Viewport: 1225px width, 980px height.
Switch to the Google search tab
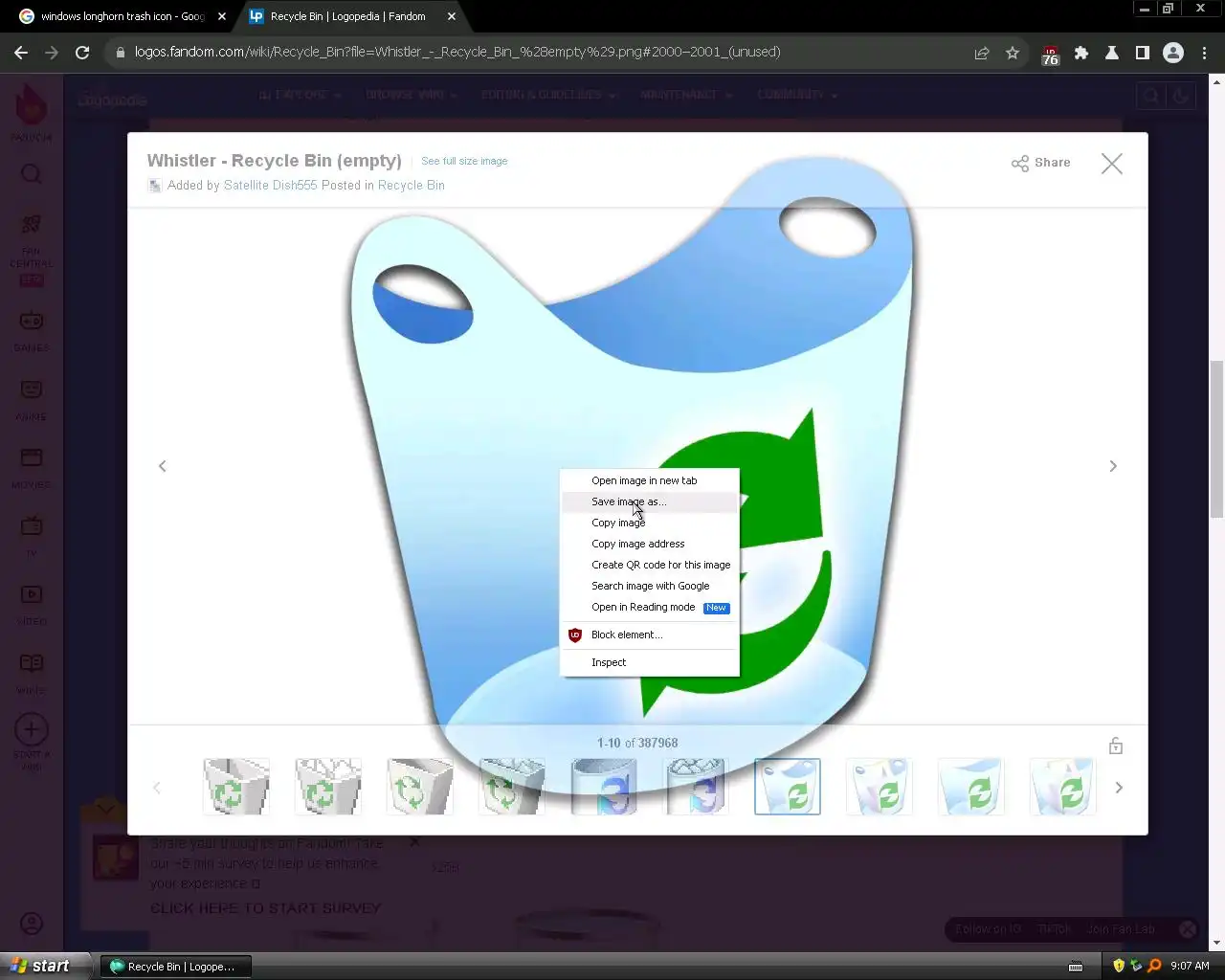[122, 16]
